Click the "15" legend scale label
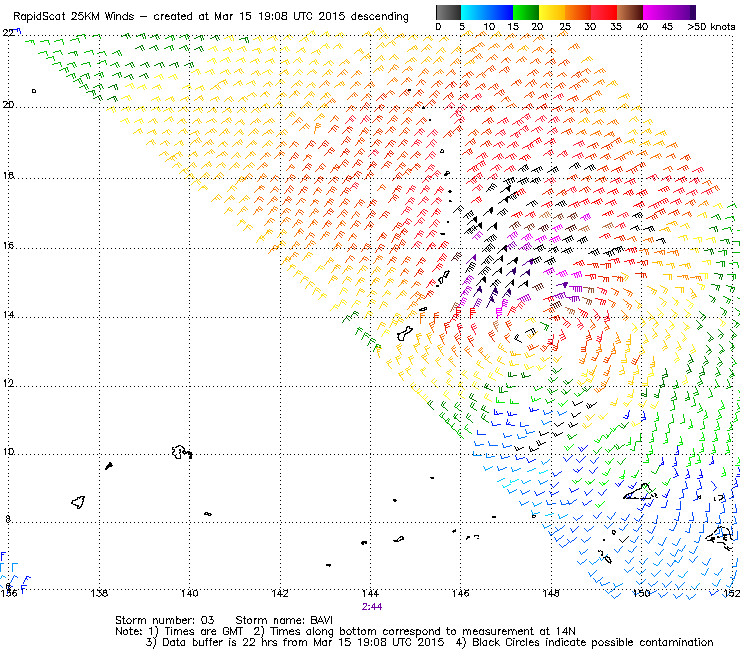The height and width of the screenshot is (650, 740). tap(513, 27)
